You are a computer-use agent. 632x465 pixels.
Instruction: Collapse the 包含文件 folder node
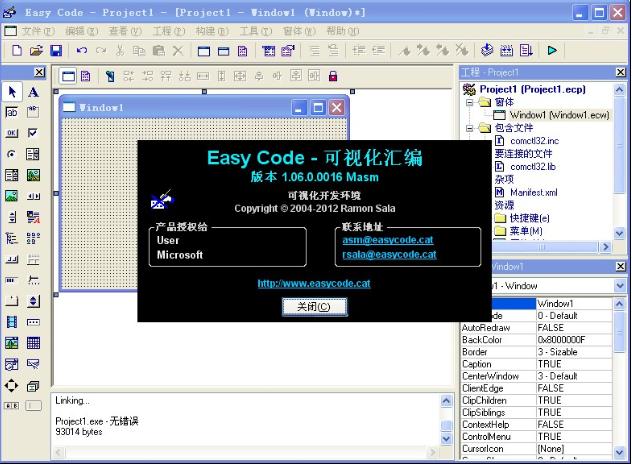click(469, 129)
